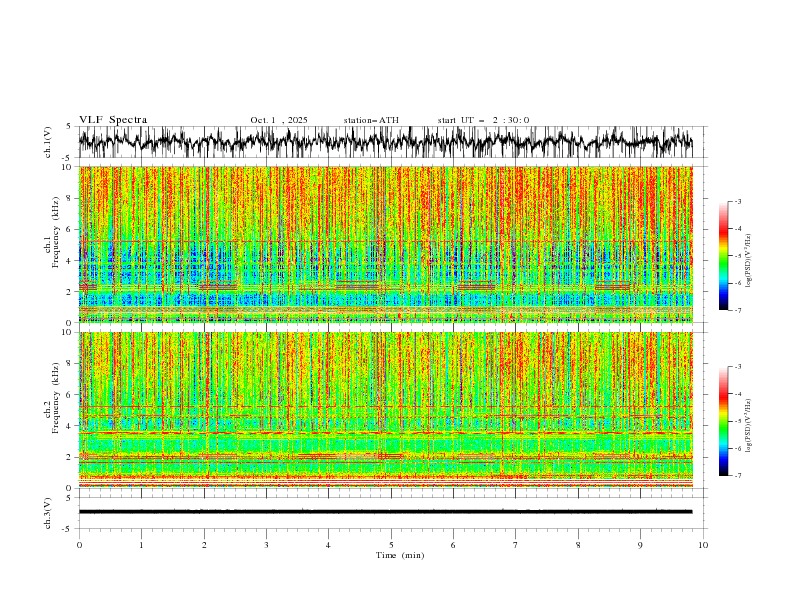The width and height of the screenshot is (792, 612).
Task: Click the "ch.3(V)" axis label
Action: [48, 513]
